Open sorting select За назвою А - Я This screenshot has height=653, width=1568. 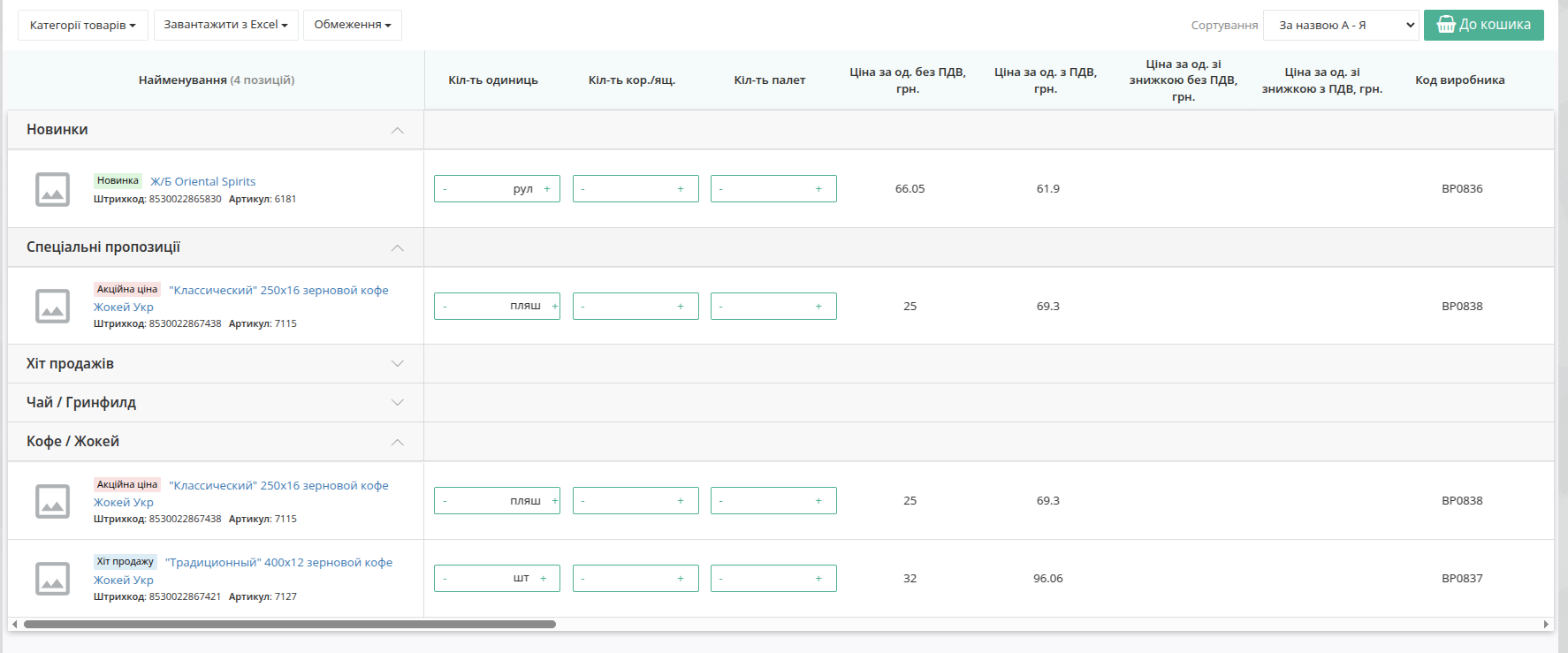(1341, 25)
